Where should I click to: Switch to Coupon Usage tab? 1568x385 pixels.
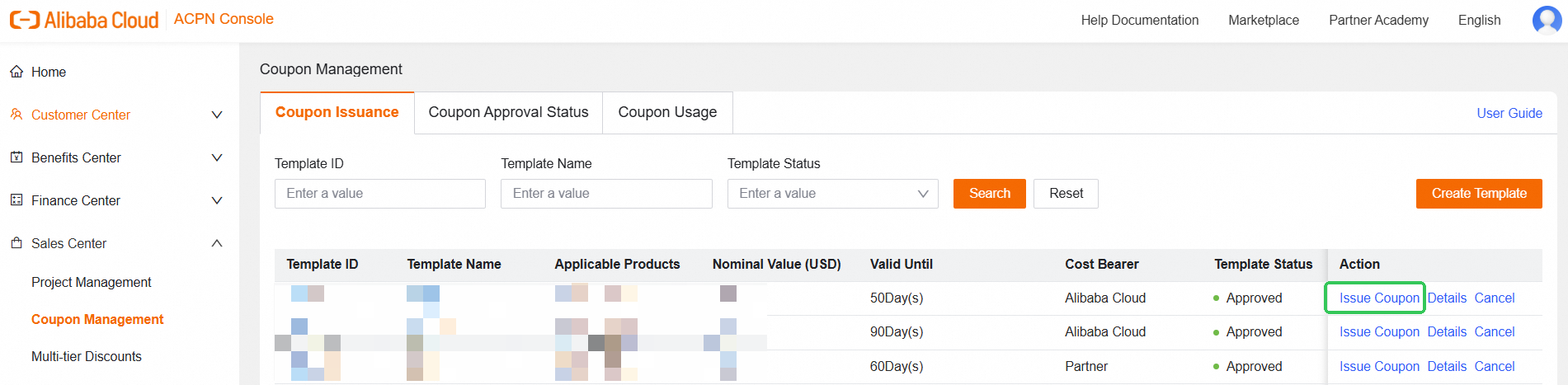[667, 112]
